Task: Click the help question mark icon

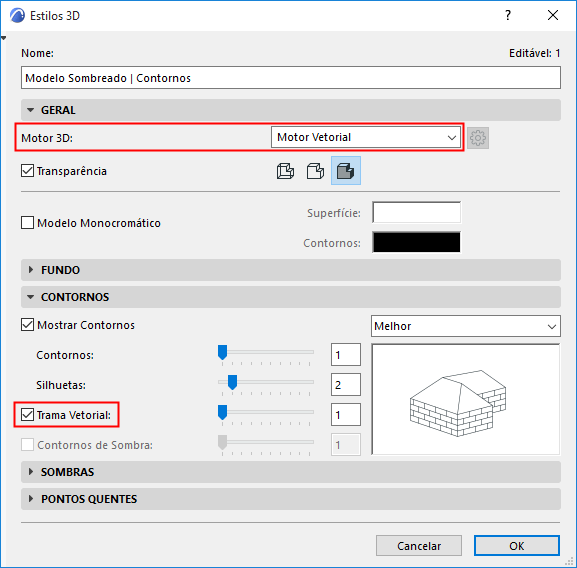Action: pos(508,15)
